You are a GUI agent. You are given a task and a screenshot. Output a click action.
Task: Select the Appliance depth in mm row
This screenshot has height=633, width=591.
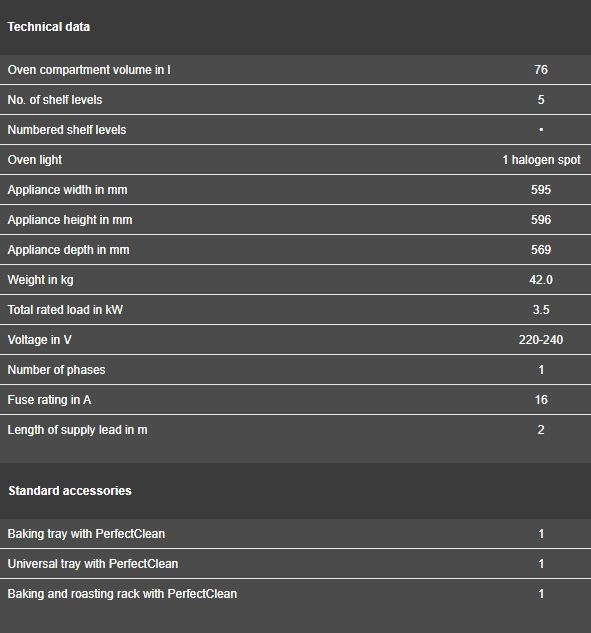point(296,250)
